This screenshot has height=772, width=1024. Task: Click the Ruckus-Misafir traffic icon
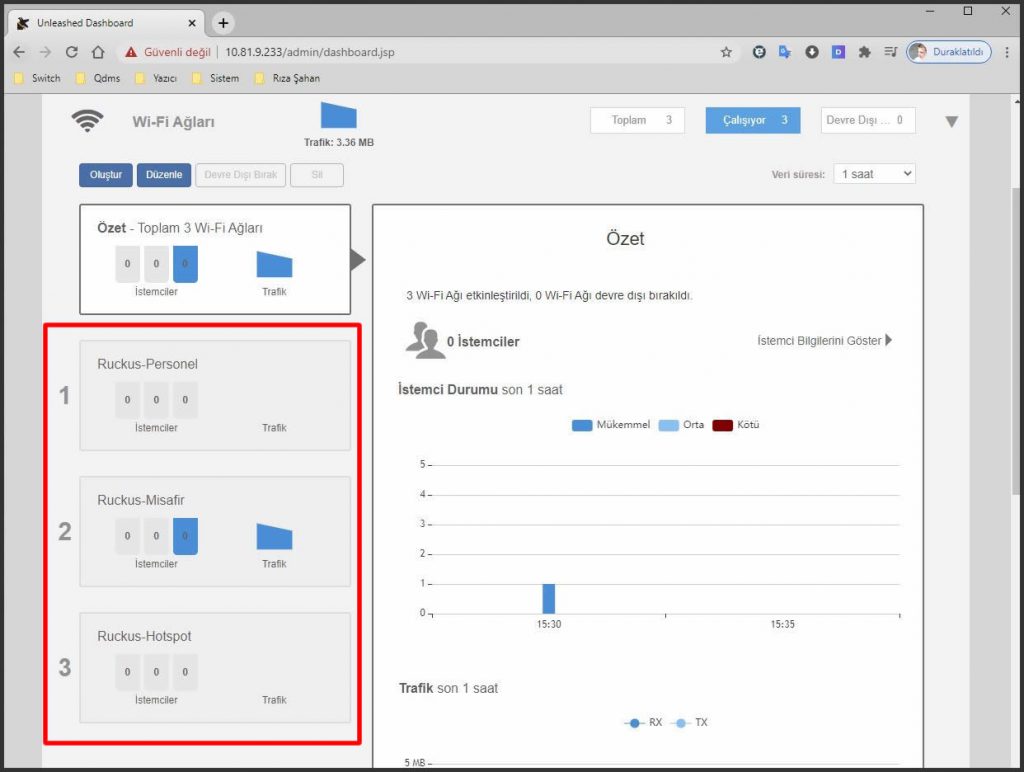pos(274,536)
